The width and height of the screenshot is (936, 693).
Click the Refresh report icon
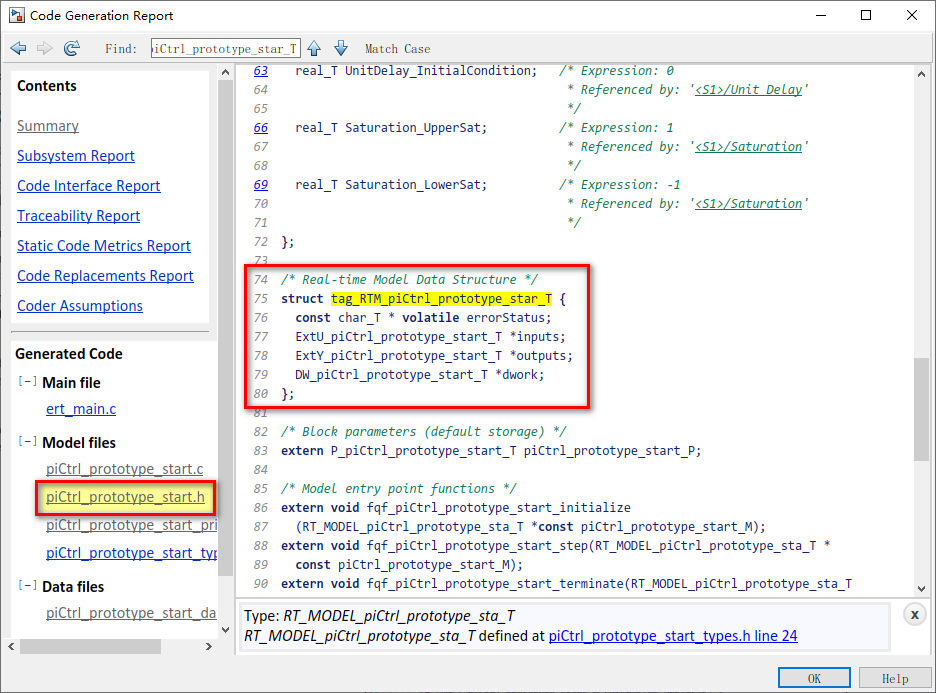(x=72, y=48)
